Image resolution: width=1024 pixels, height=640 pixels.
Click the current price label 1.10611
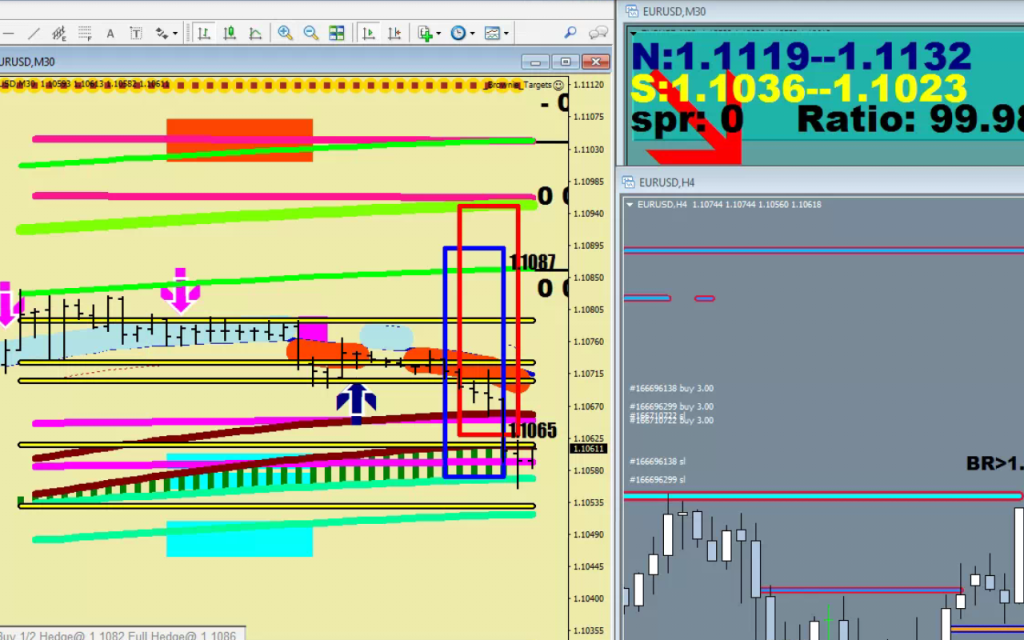point(587,450)
